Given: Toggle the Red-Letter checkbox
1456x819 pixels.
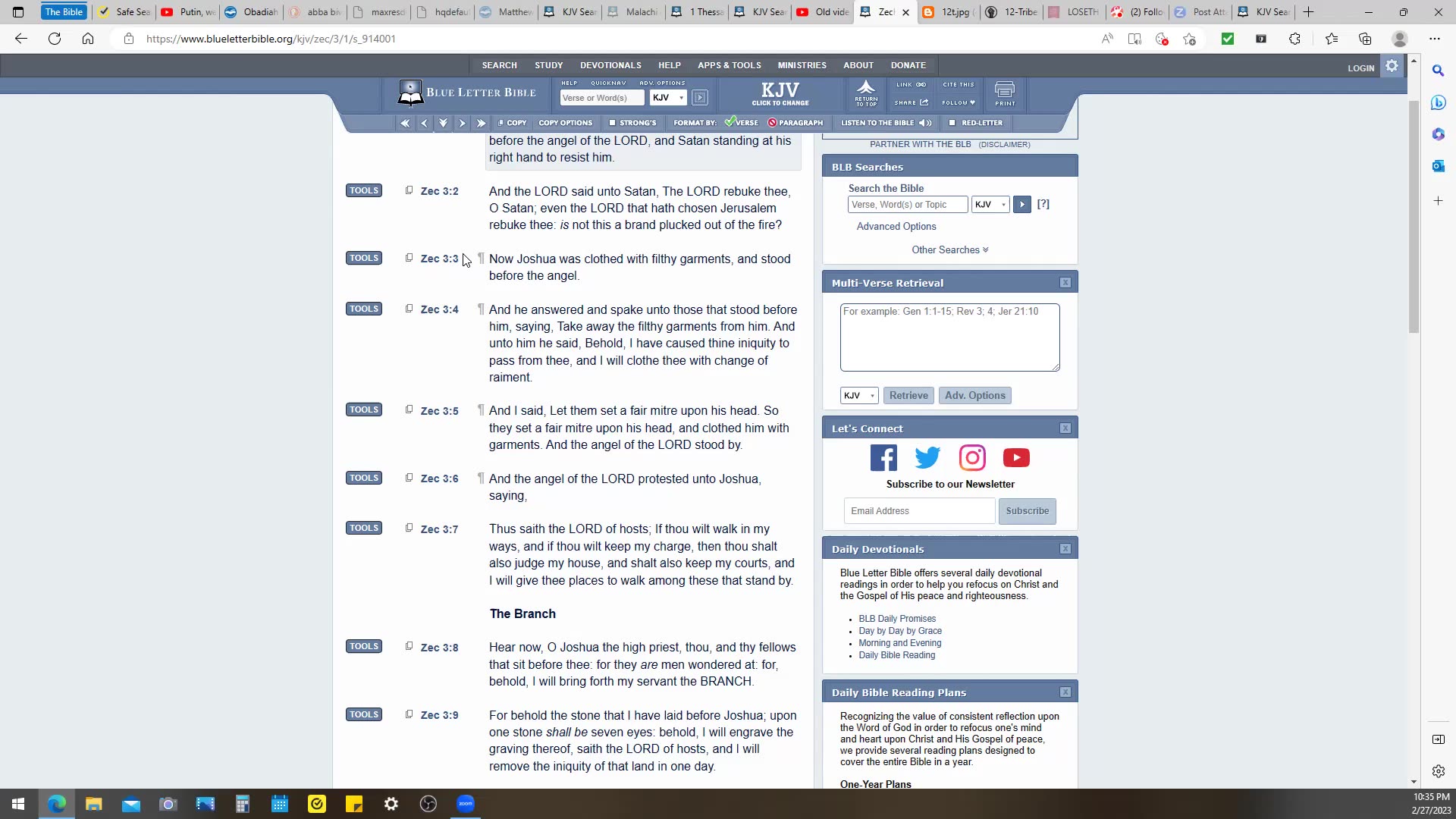Looking at the screenshot, I should tap(952, 123).
